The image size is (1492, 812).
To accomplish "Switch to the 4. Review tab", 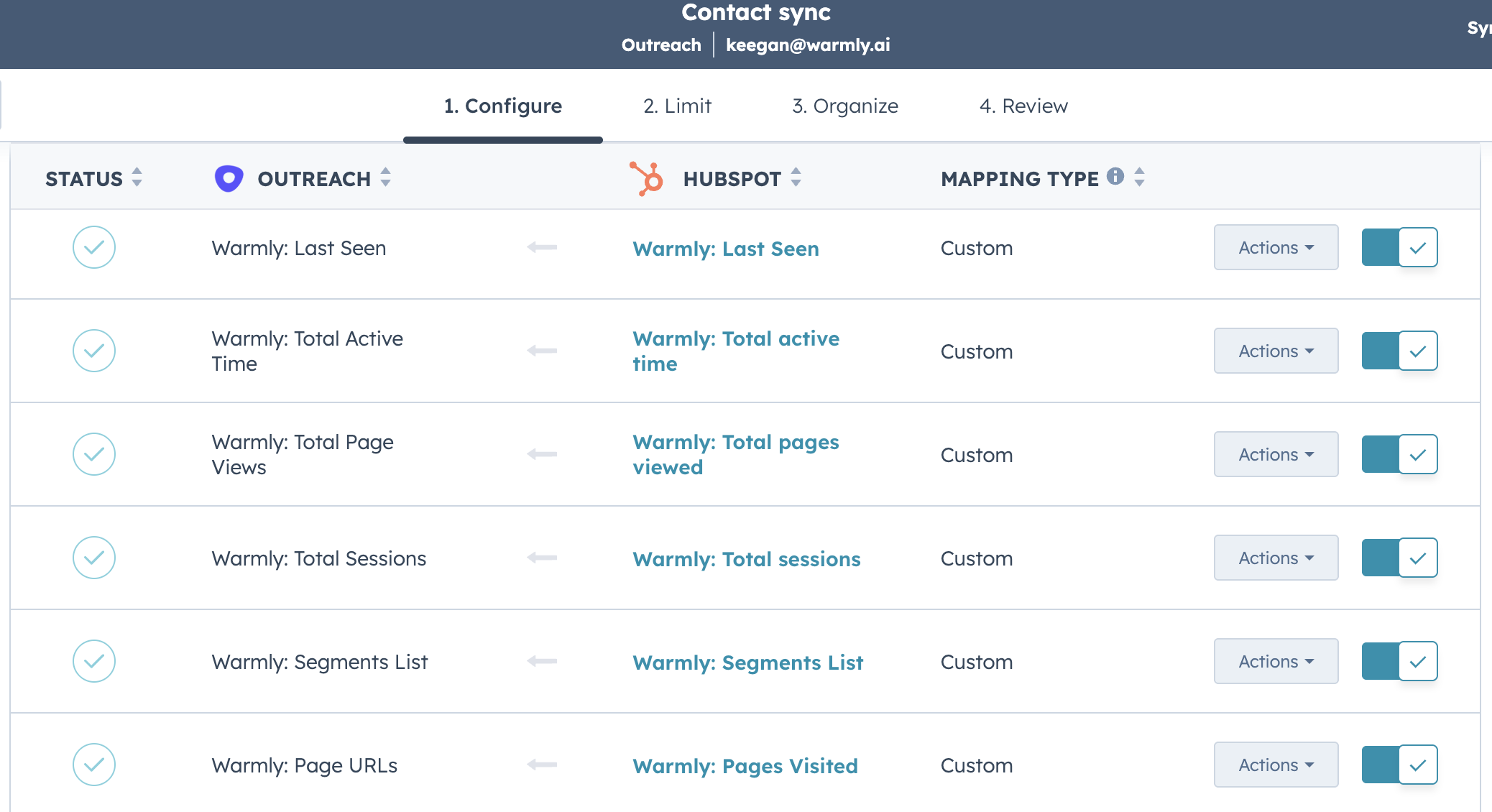I will (x=1023, y=106).
